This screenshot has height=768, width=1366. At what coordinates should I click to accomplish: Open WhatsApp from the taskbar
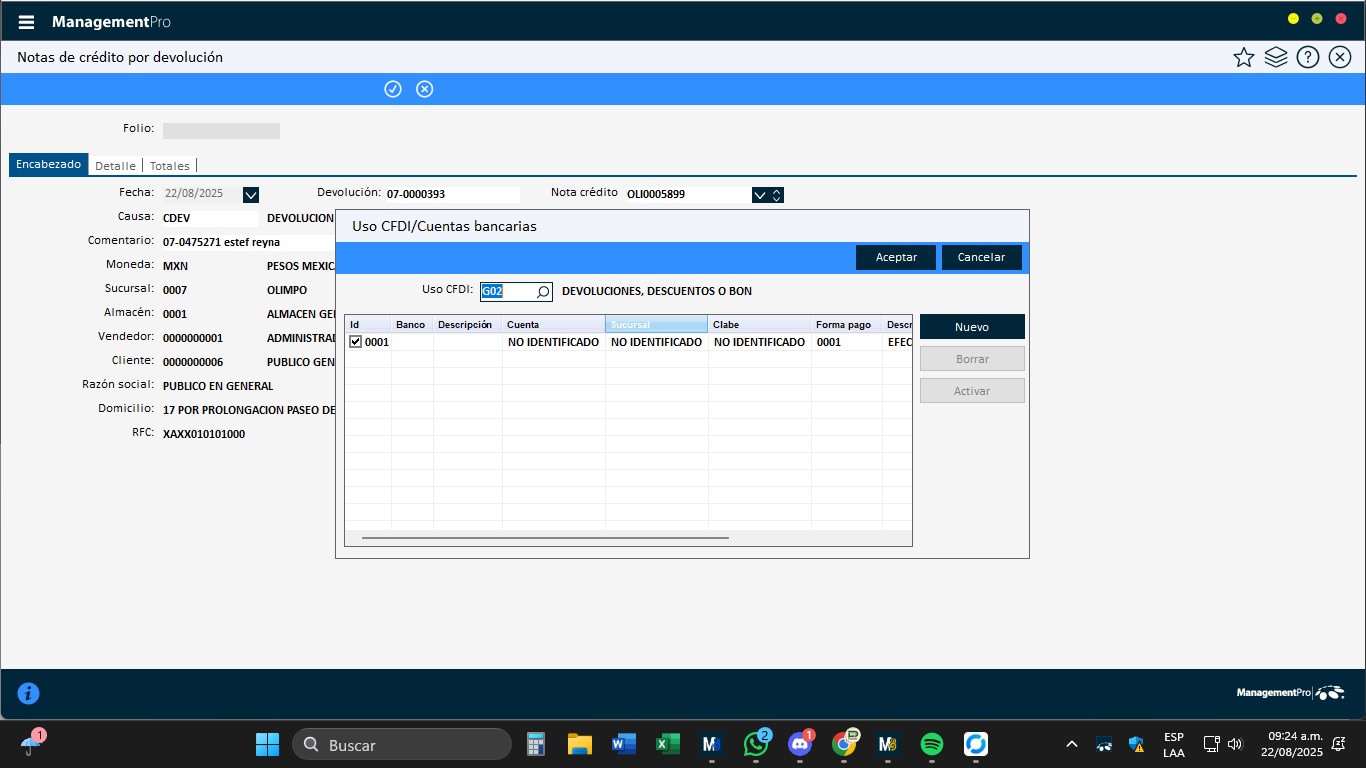tap(756, 744)
